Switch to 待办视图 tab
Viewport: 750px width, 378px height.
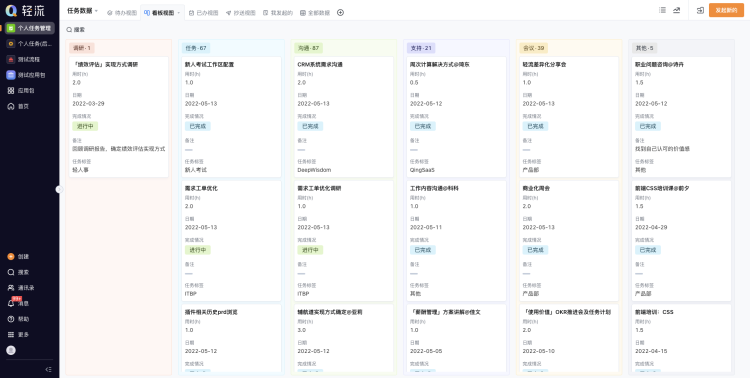click(x=122, y=13)
